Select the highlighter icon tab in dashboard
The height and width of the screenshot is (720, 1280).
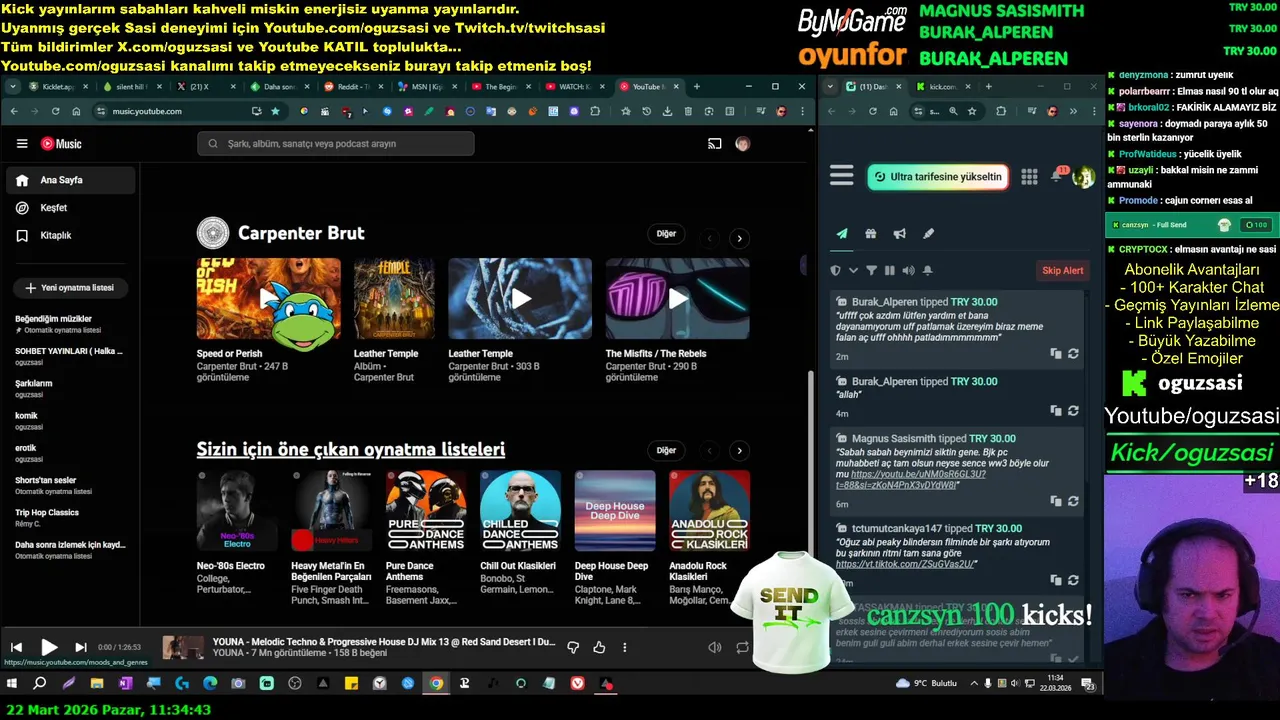(x=928, y=234)
